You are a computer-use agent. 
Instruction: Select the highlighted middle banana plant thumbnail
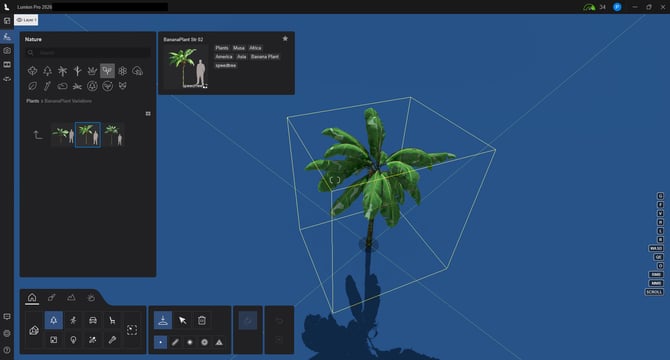(x=88, y=135)
